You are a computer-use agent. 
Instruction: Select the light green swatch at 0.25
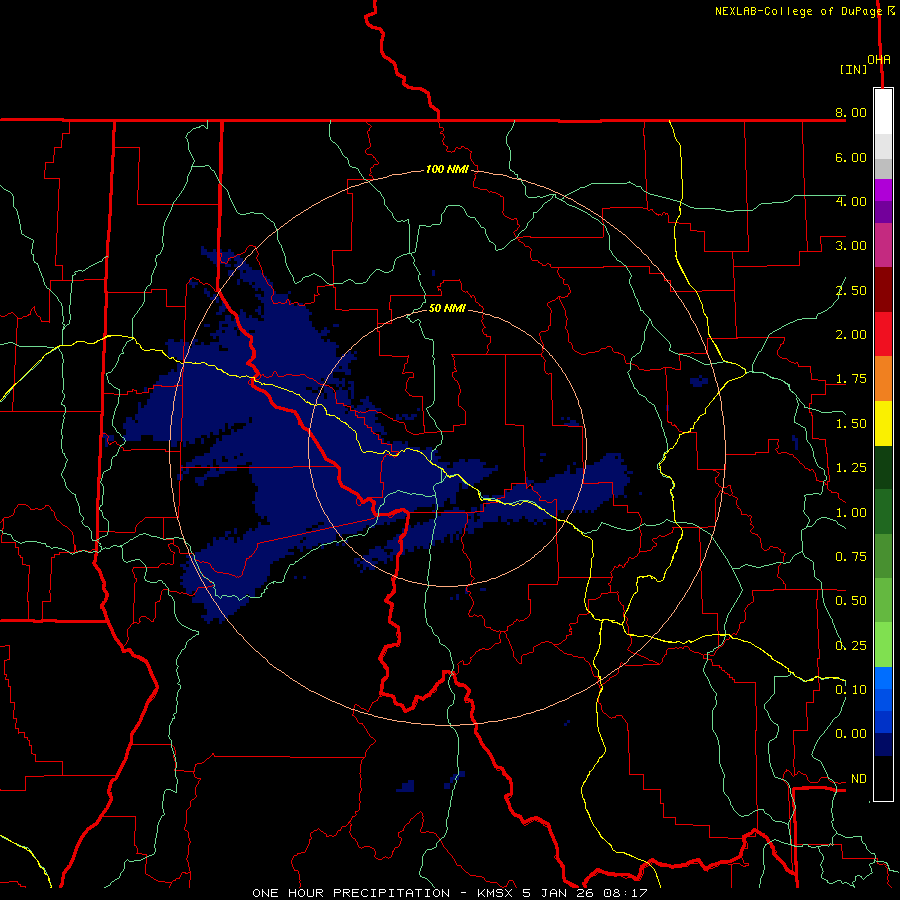point(883,645)
